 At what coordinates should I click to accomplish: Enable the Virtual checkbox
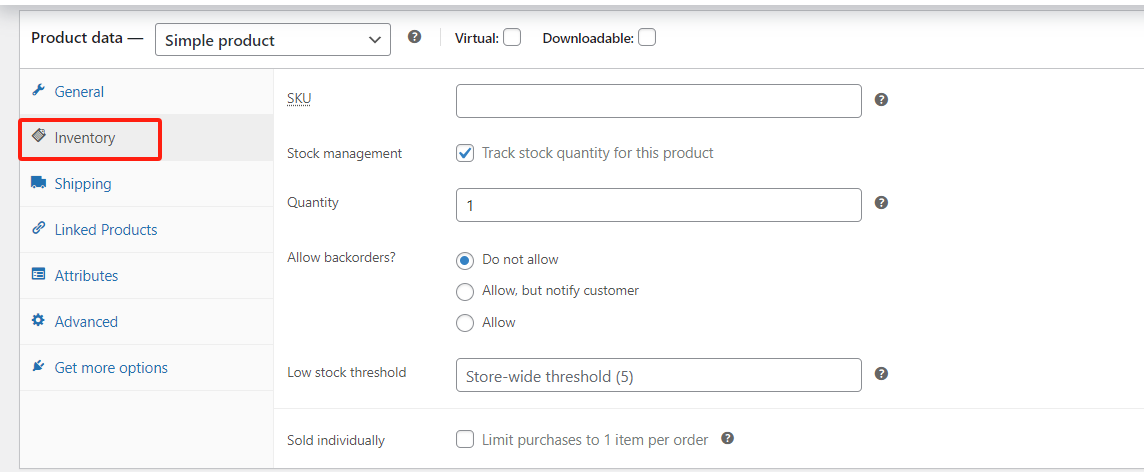pos(512,38)
